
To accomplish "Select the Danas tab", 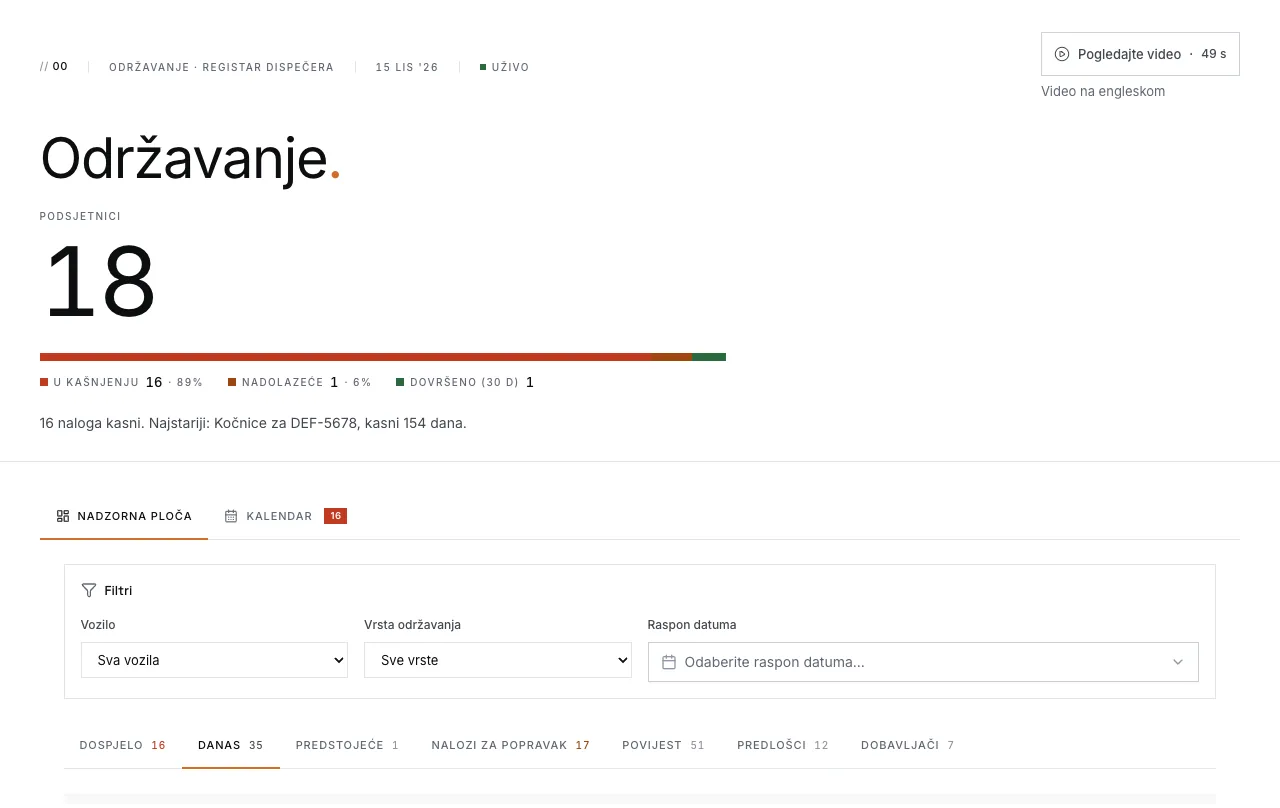I will 231,745.
